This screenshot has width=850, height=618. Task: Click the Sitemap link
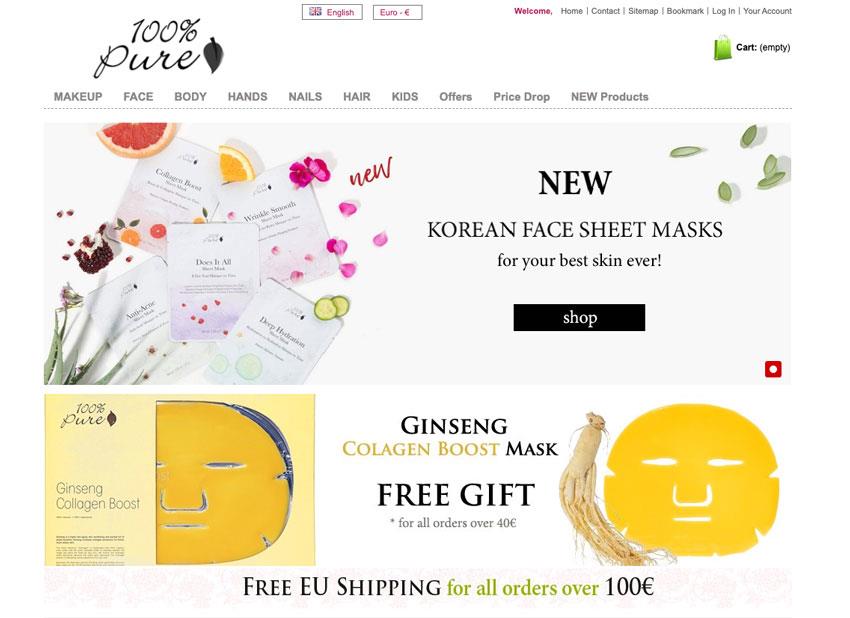[643, 11]
